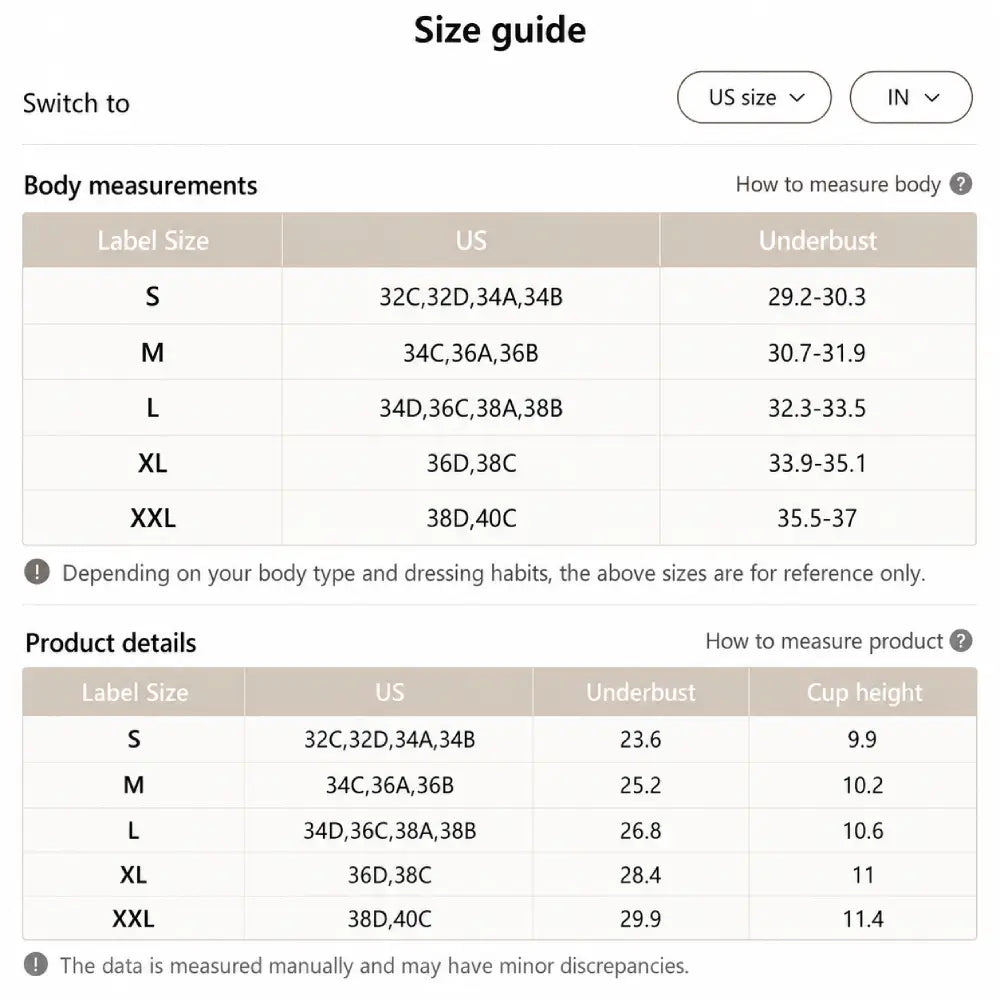
Task: Select the 11.4 cup height value
Action: (x=863, y=919)
